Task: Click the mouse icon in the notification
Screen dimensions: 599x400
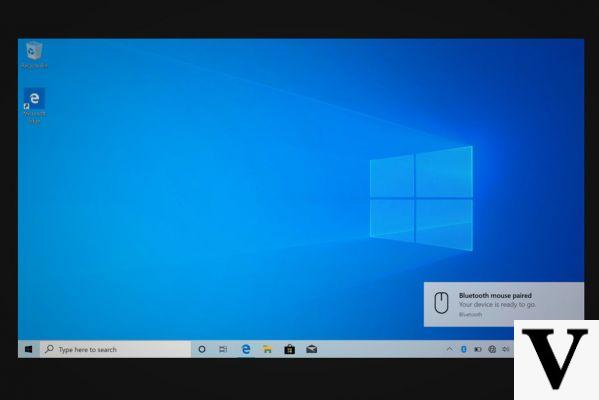Action: click(x=442, y=303)
